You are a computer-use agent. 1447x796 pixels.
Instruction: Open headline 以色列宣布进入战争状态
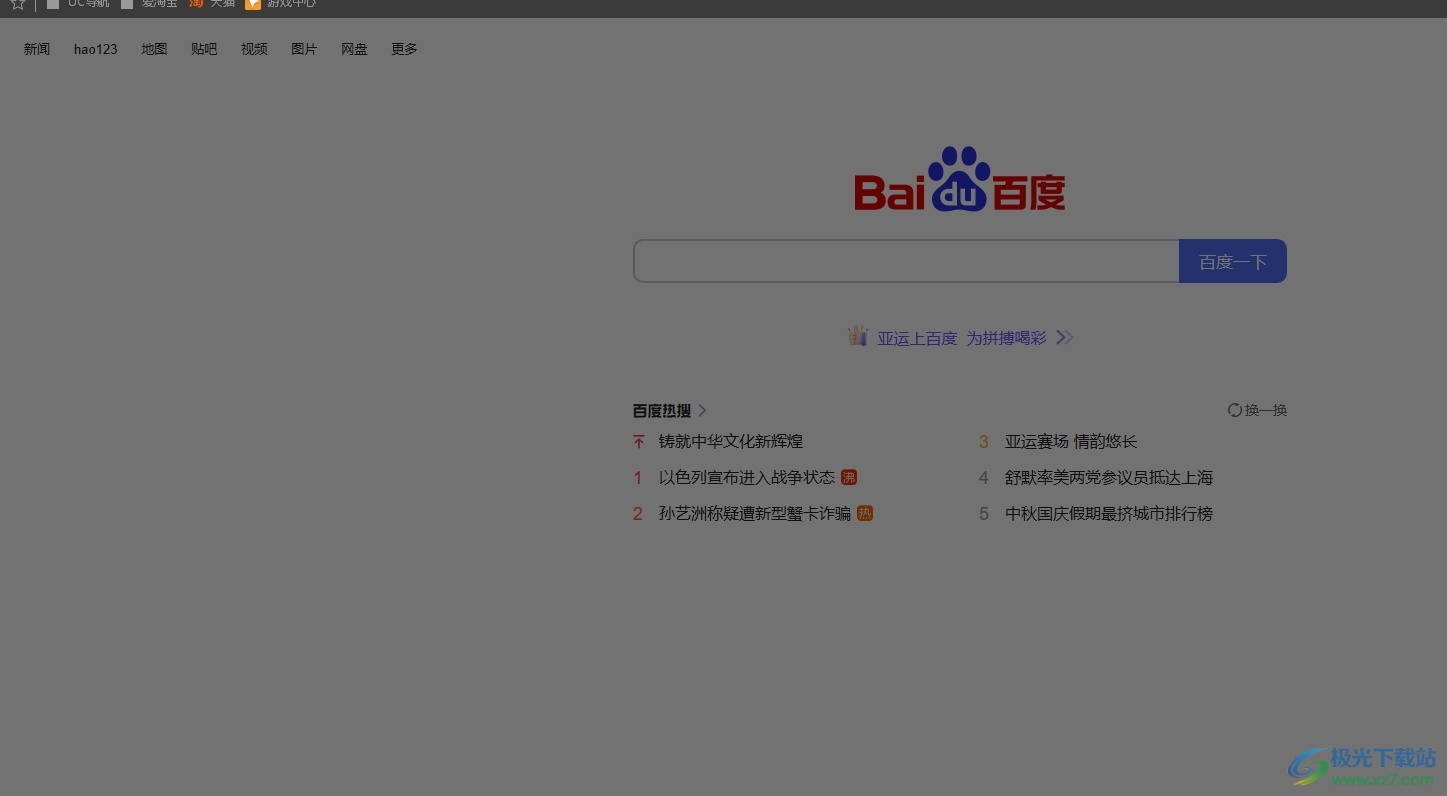(747, 478)
